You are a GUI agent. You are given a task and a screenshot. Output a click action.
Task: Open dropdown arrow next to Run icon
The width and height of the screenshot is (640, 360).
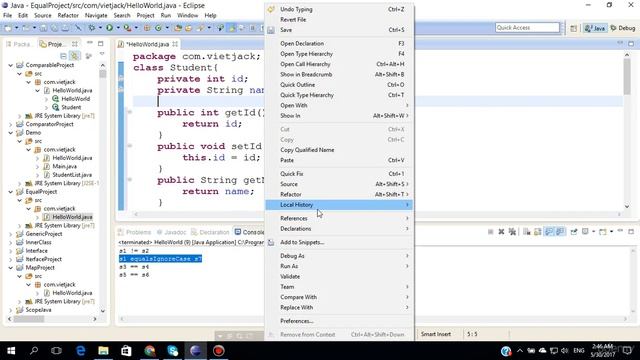[x=118, y=28]
